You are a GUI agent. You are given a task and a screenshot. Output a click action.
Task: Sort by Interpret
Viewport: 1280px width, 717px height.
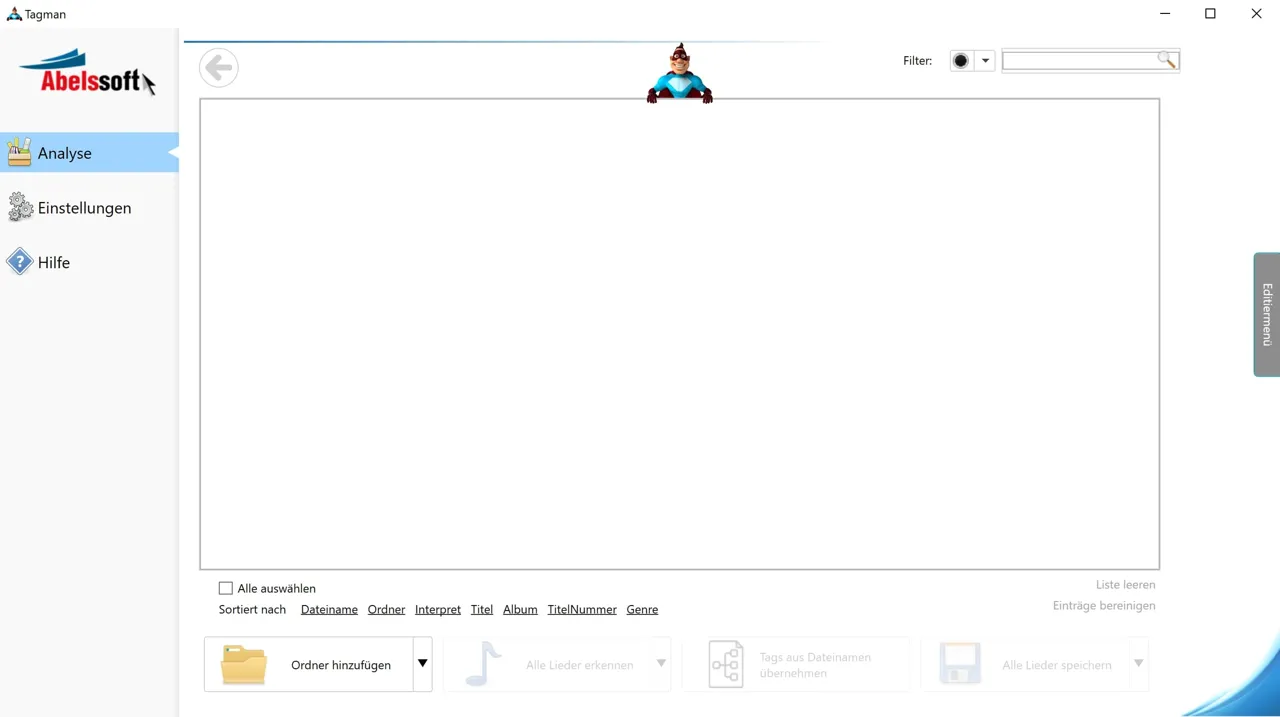[x=438, y=609]
